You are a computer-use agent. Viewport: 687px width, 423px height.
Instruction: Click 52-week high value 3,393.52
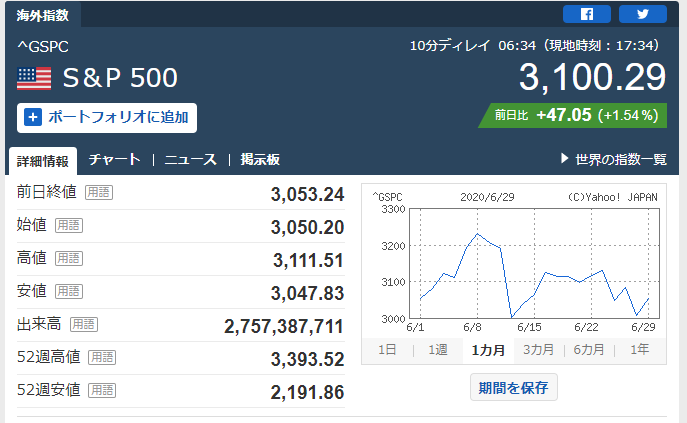click(x=308, y=359)
